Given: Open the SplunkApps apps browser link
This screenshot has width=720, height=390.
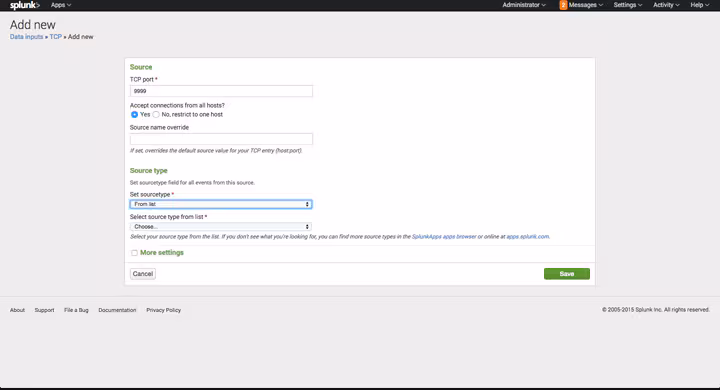Looking at the screenshot, I should pyautogui.click(x=444, y=237).
